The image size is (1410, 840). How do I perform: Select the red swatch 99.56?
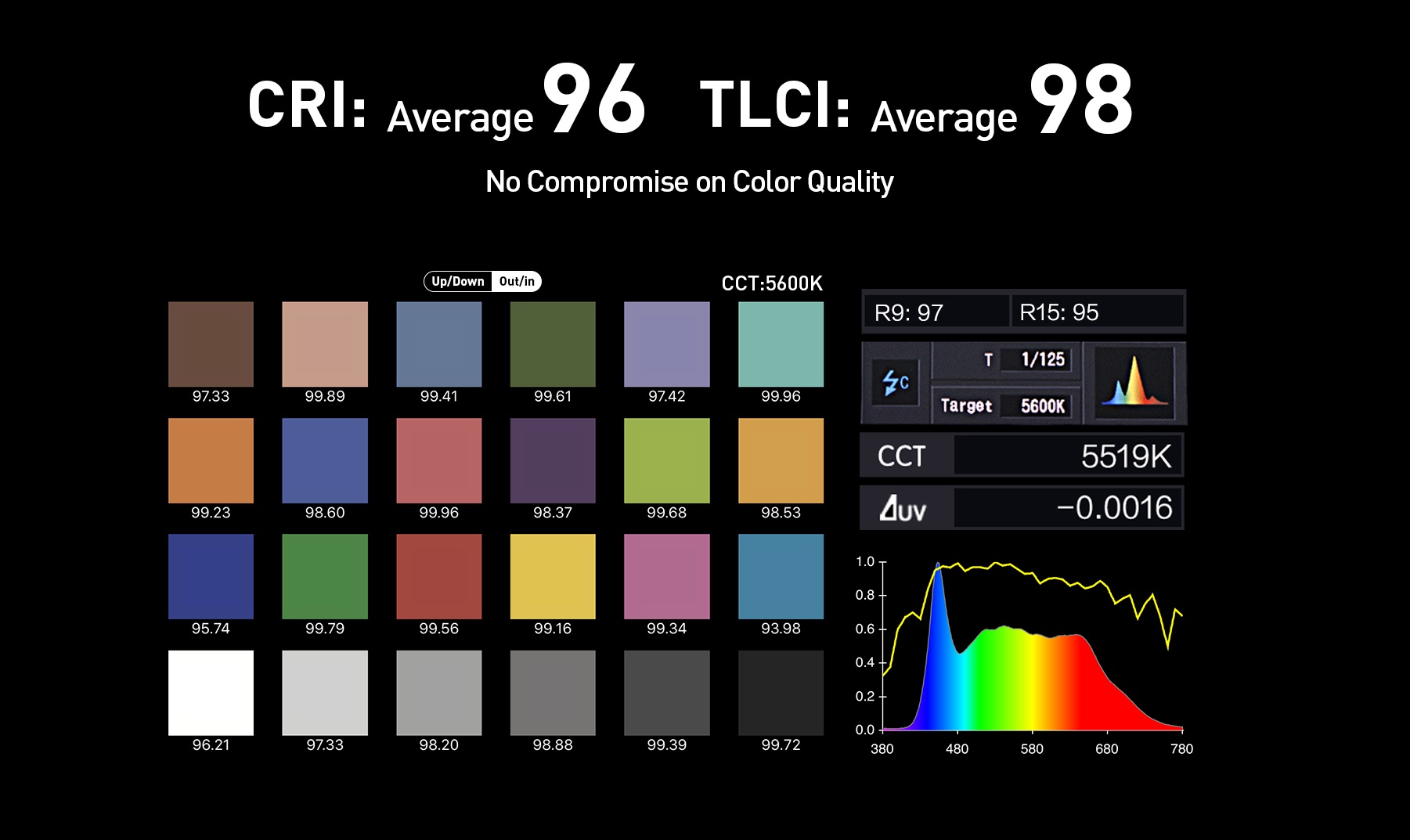(x=439, y=576)
